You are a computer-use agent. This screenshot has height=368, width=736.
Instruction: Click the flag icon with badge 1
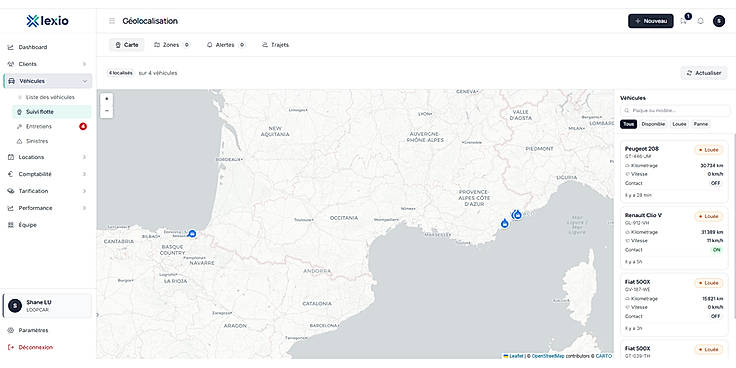click(683, 21)
